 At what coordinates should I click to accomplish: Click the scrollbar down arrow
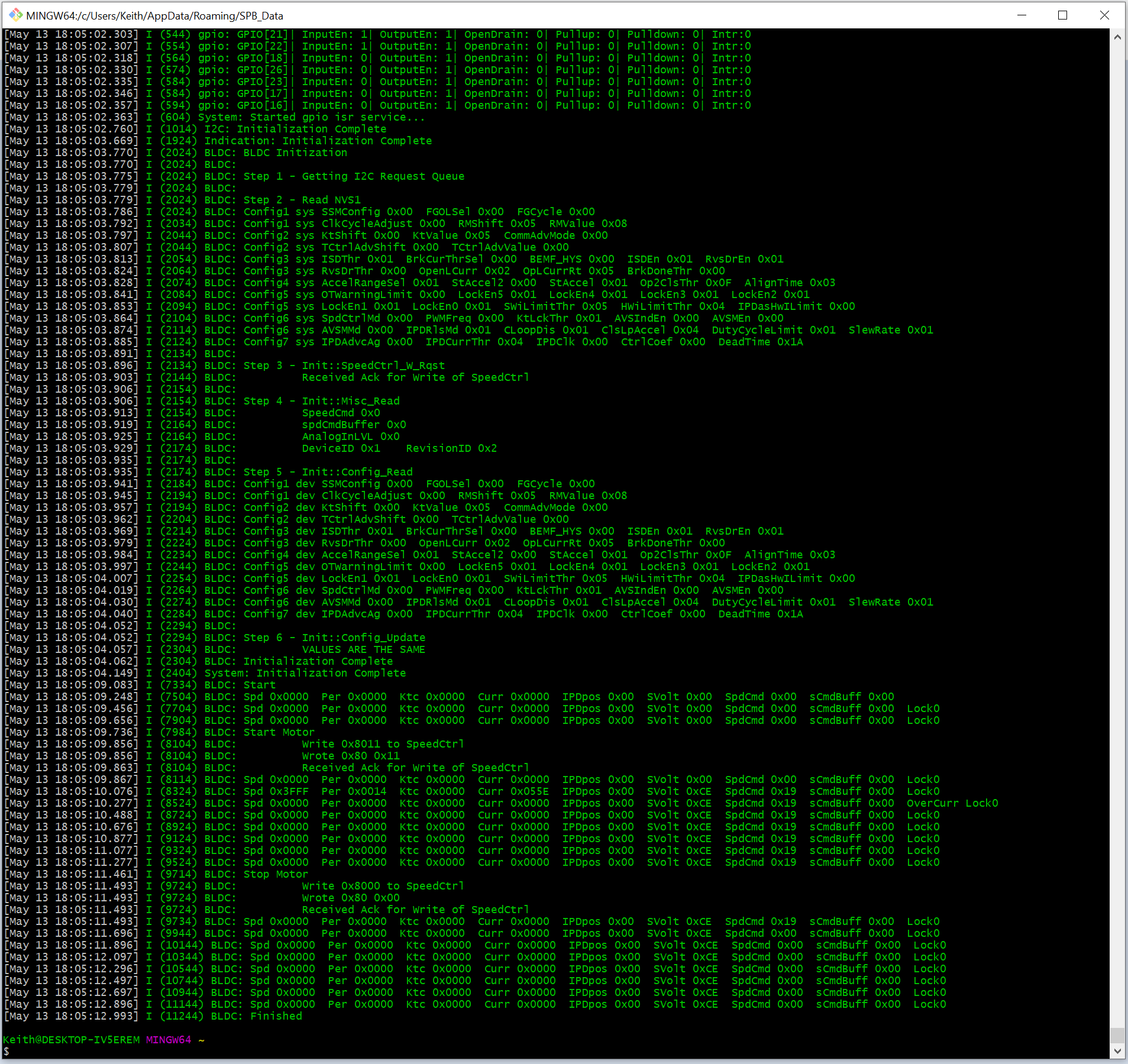pos(1117,1051)
